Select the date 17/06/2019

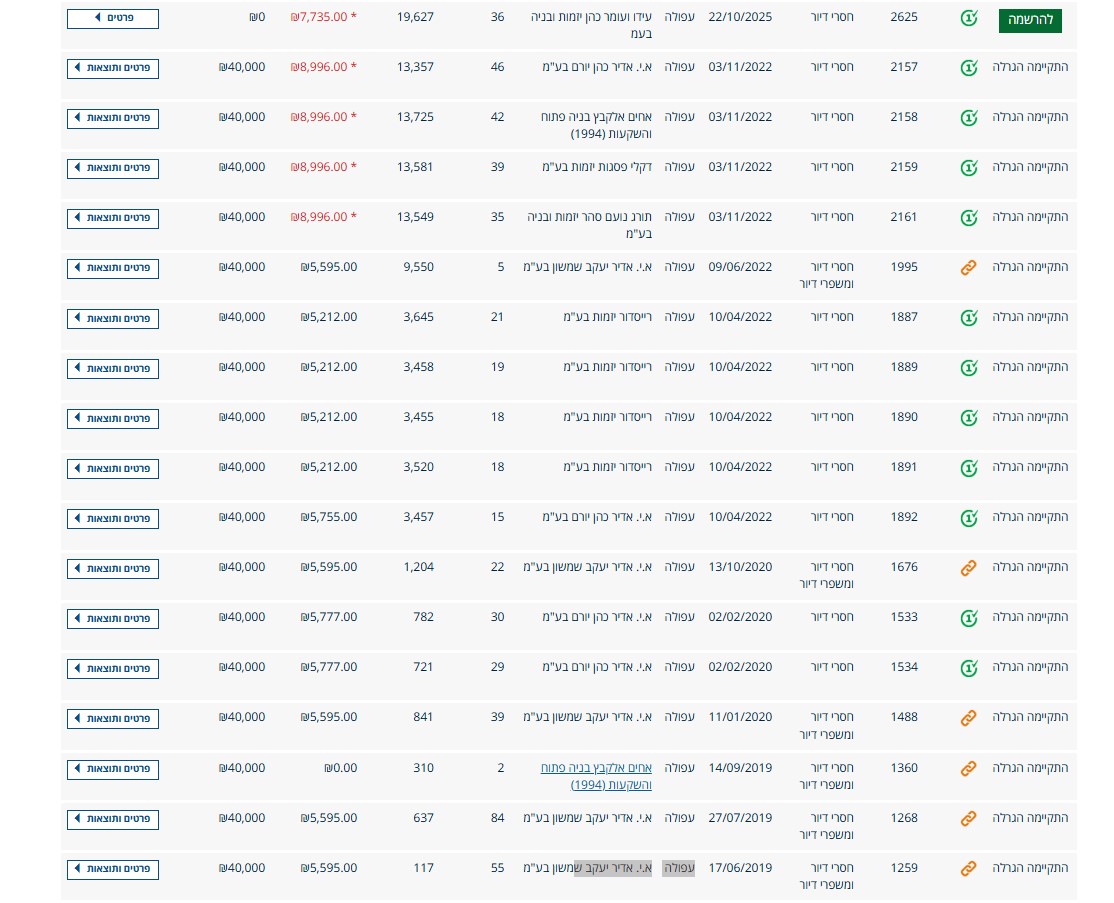click(x=740, y=867)
